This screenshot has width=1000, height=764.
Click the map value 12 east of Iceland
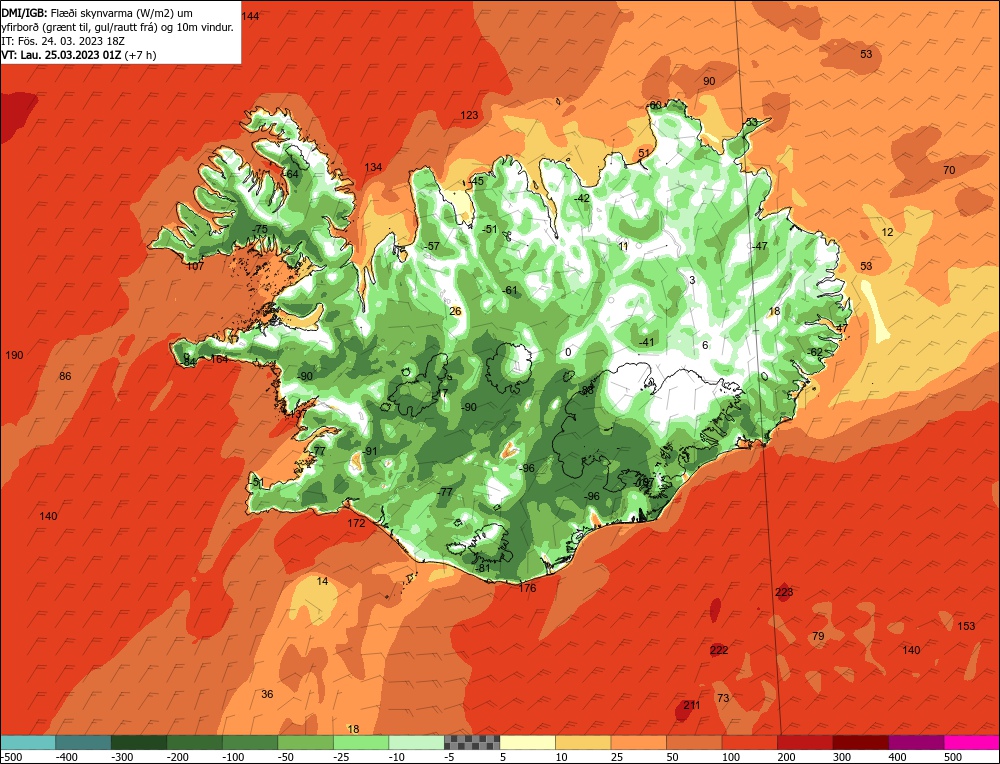coord(888,233)
